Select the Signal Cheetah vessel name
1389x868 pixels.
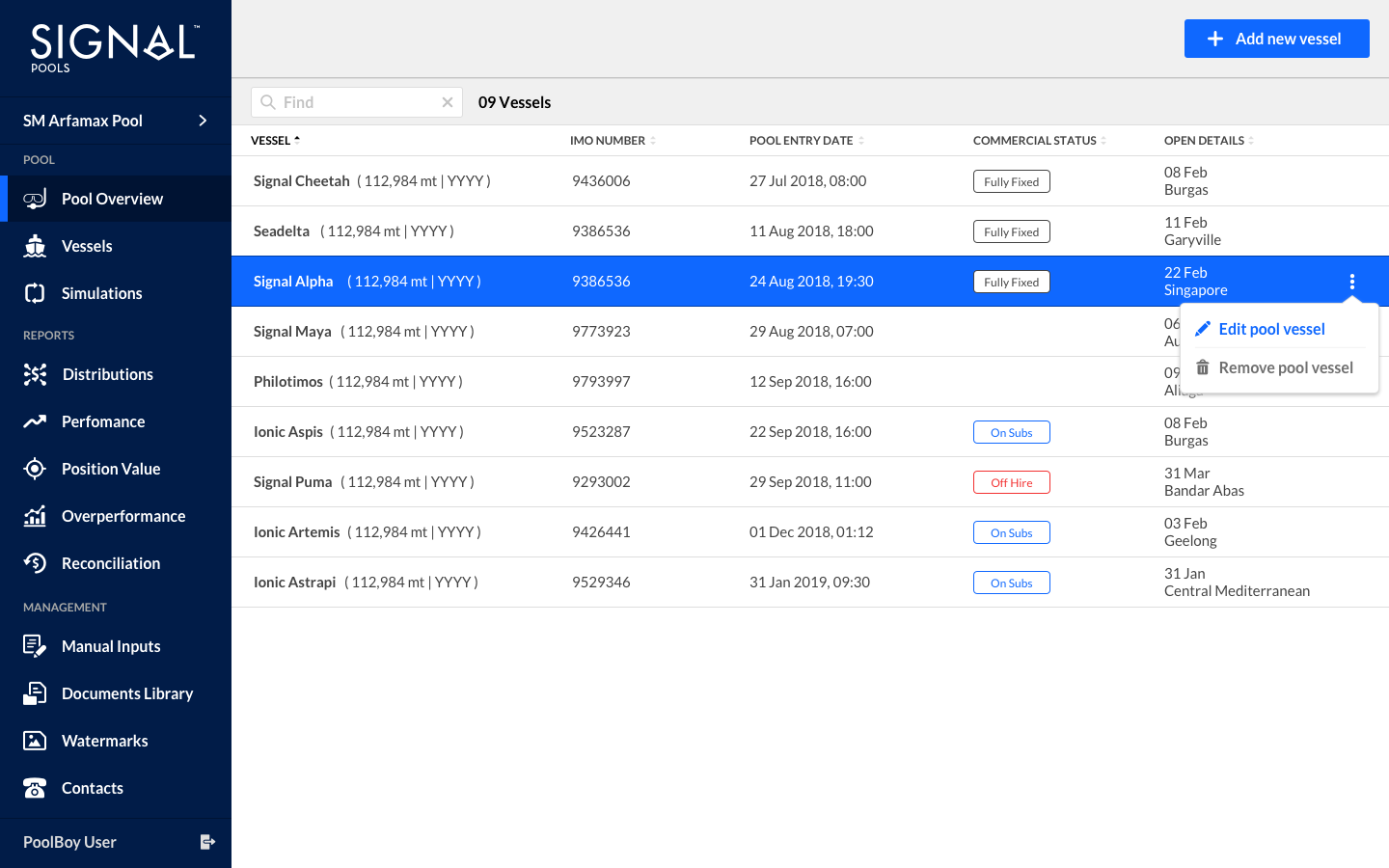pyautogui.click(x=302, y=181)
